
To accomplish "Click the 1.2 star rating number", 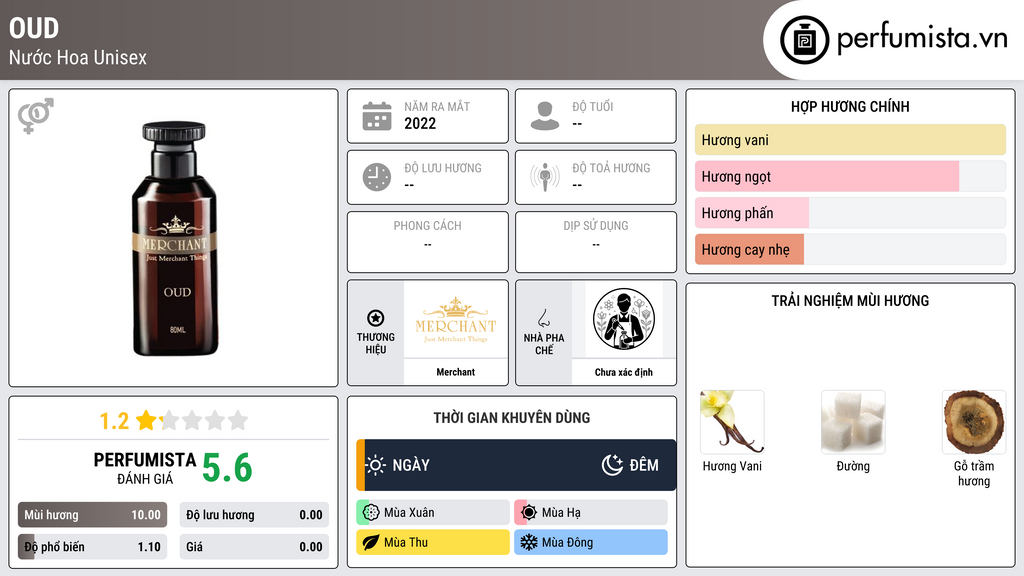I will [114, 421].
